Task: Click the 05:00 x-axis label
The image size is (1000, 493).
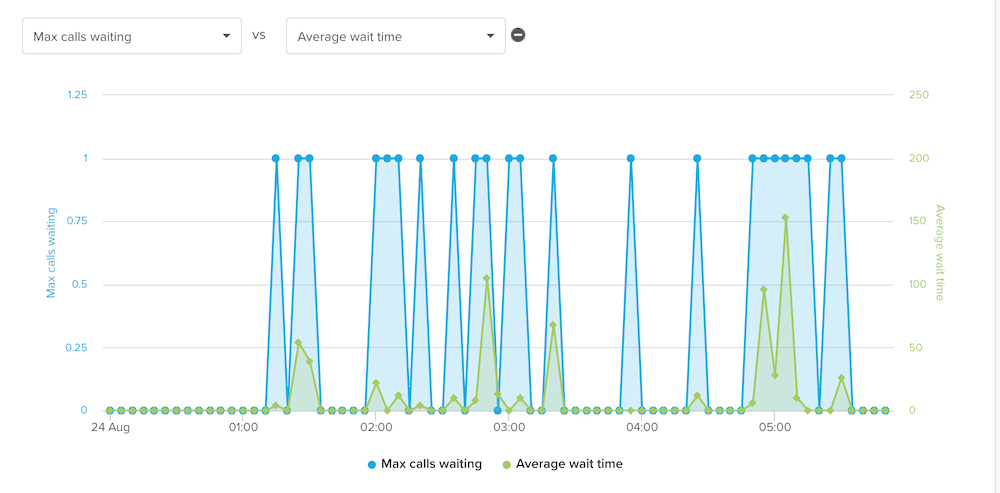Action: (x=774, y=427)
